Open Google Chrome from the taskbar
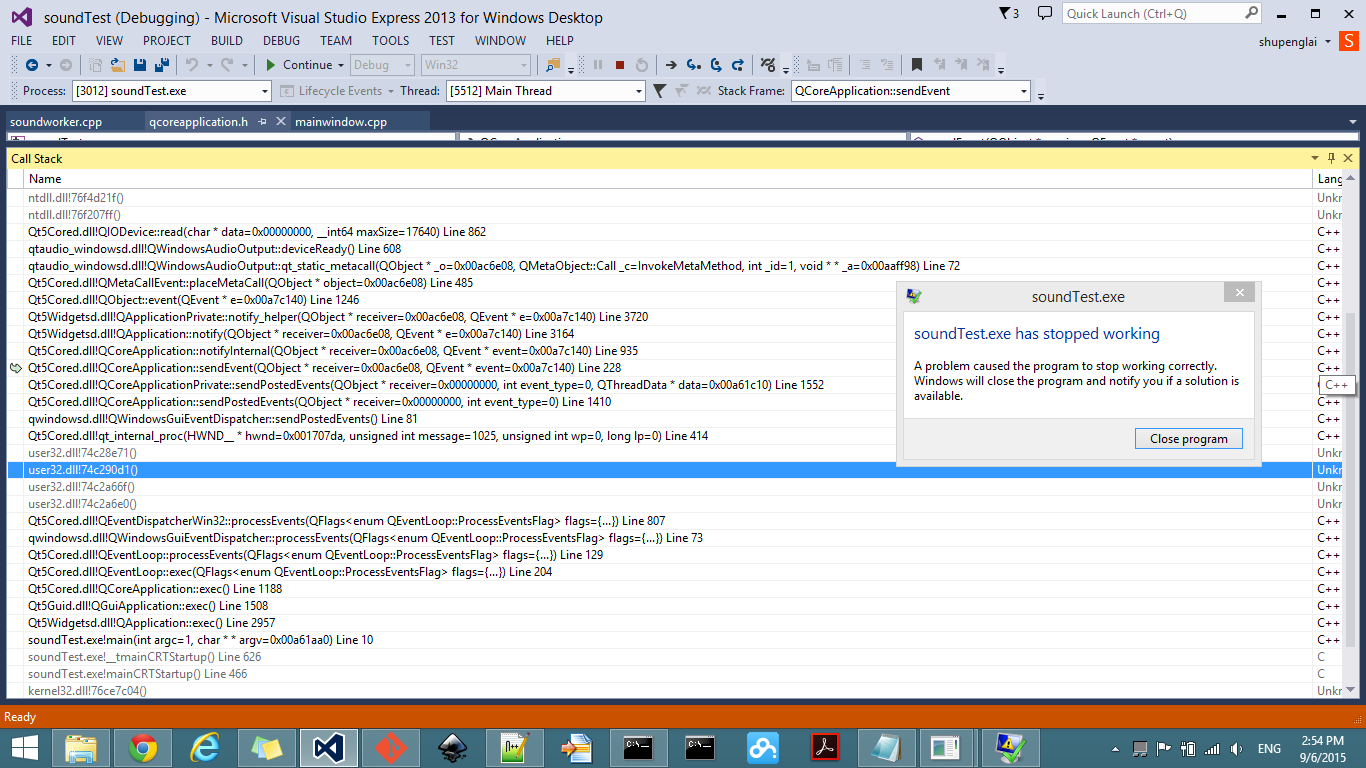 (143, 748)
